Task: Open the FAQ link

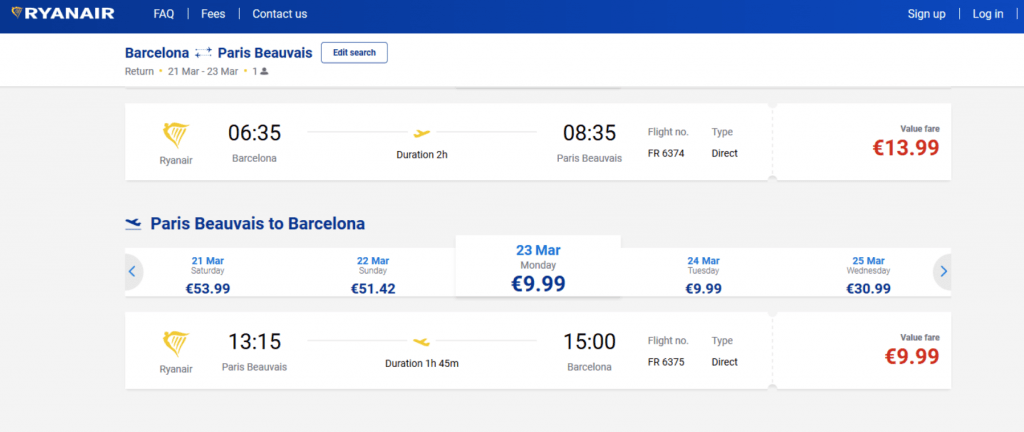Action: [164, 14]
